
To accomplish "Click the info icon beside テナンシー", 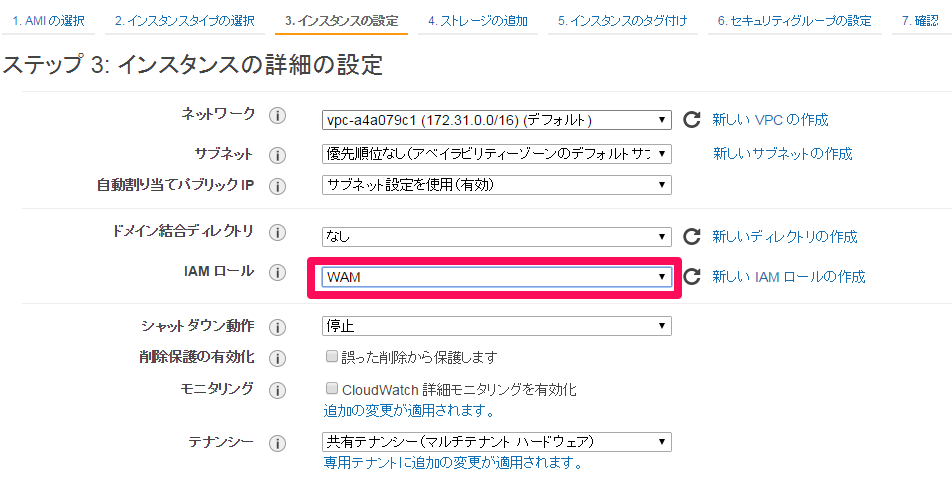I will point(277,443).
